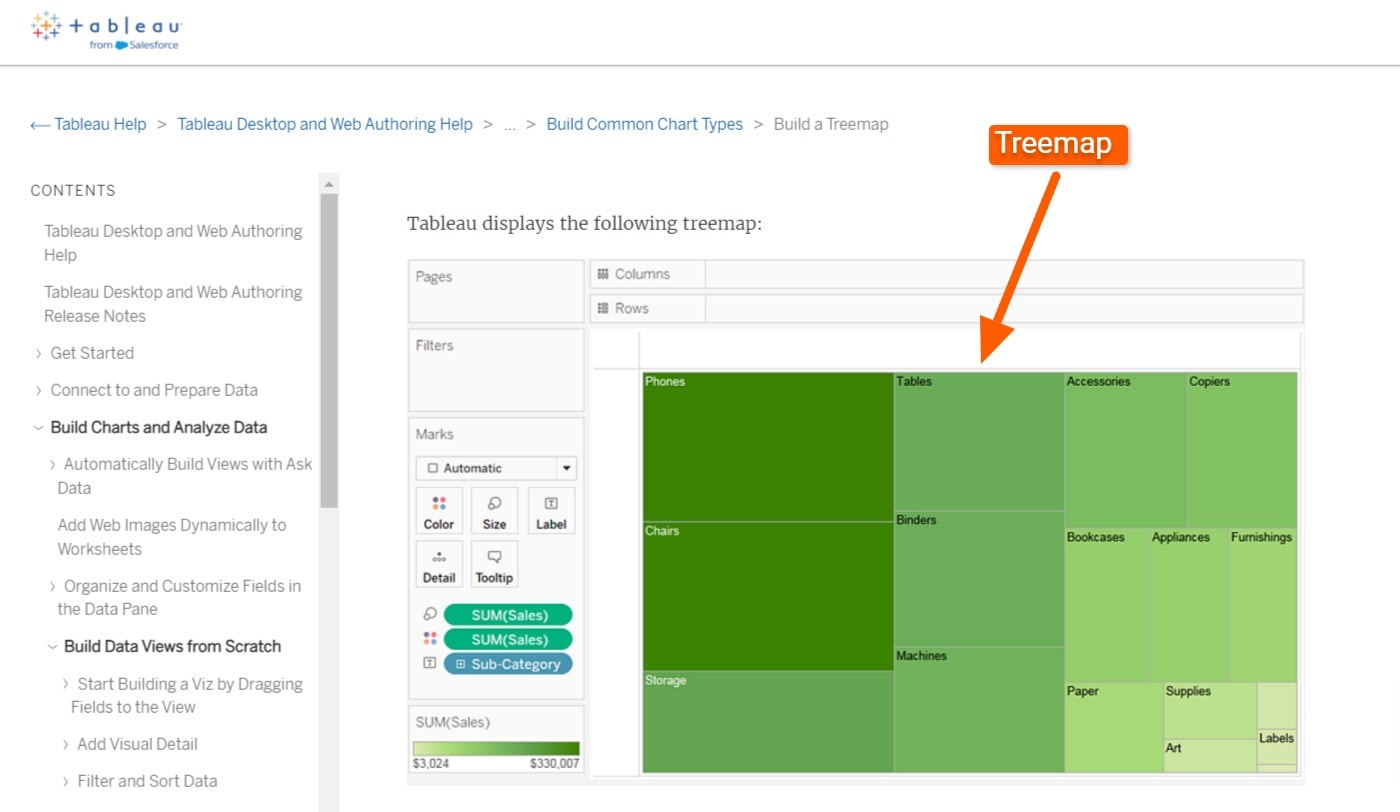Expand Filter and Sort Data item
The height and width of the screenshot is (812, 1400).
coord(67,782)
